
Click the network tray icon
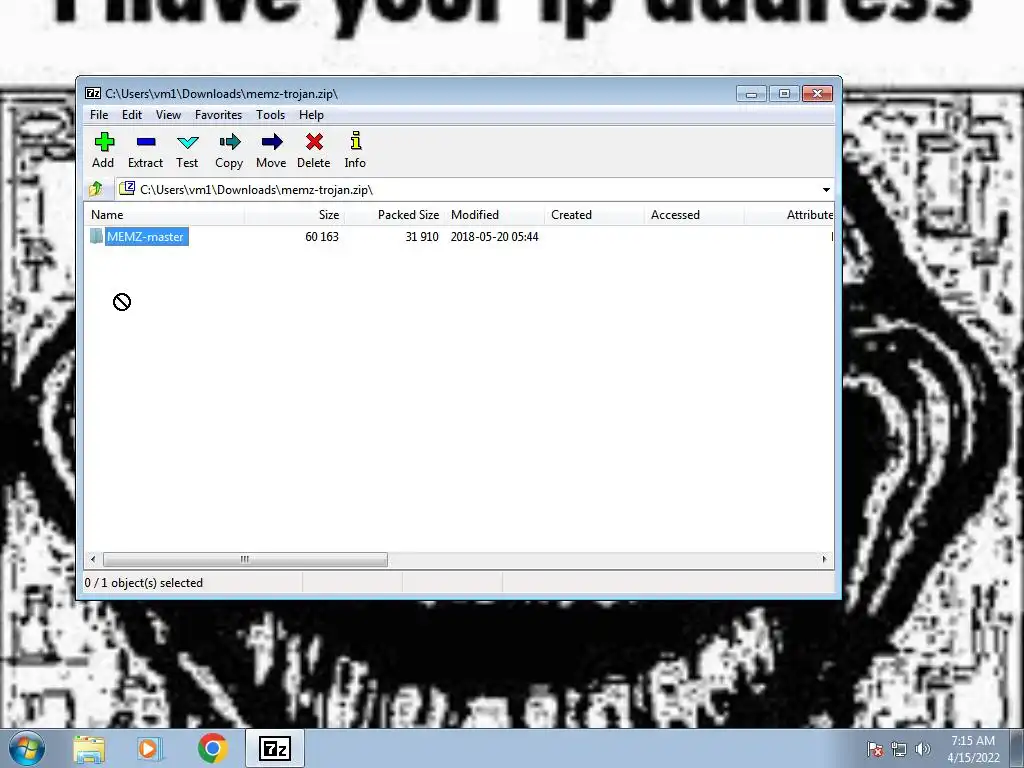tap(899, 750)
